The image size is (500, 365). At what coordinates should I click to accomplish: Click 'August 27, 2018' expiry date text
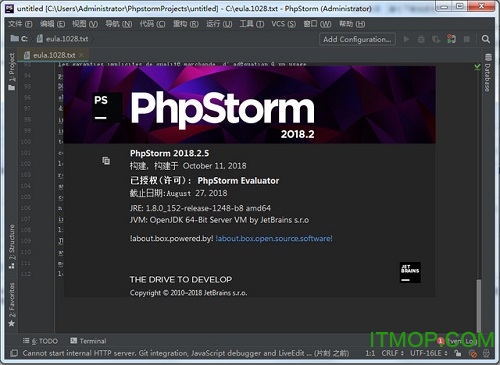click(x=197, y=193)
